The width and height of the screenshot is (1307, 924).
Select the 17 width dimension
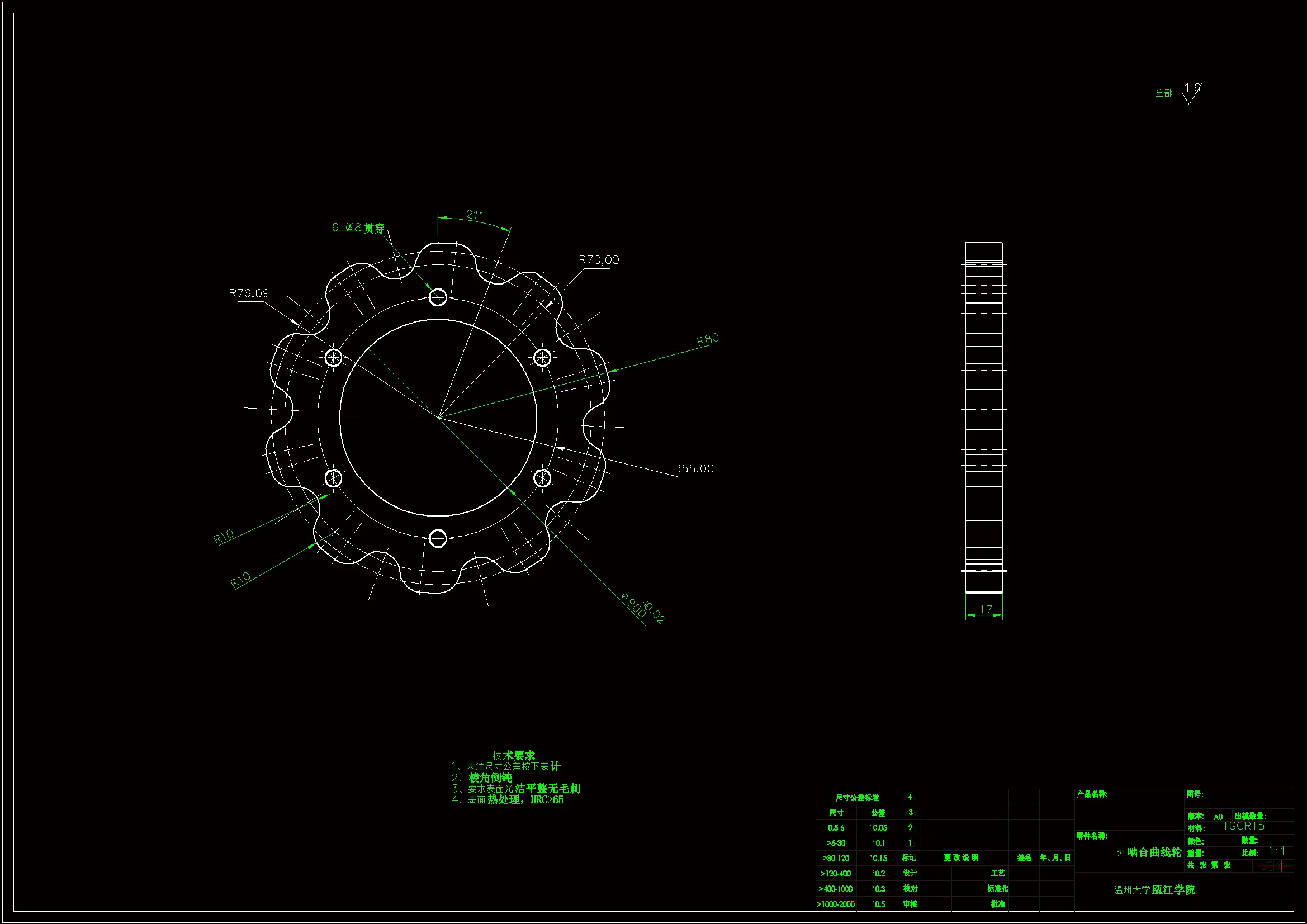[986, 609]
